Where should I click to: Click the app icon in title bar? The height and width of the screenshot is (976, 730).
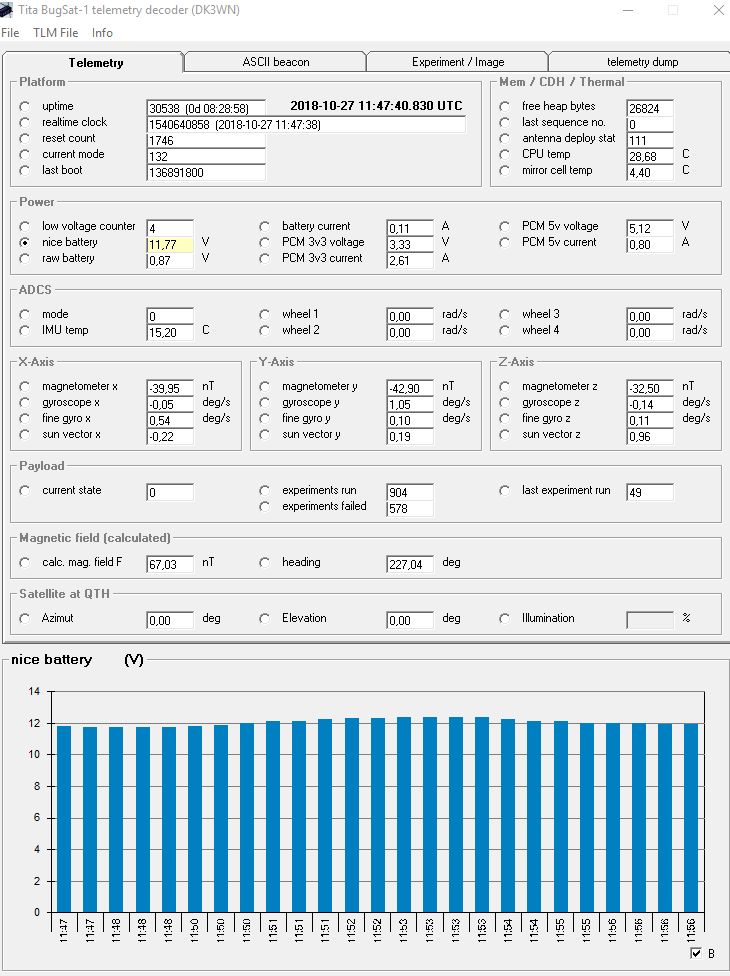point(9,9)
